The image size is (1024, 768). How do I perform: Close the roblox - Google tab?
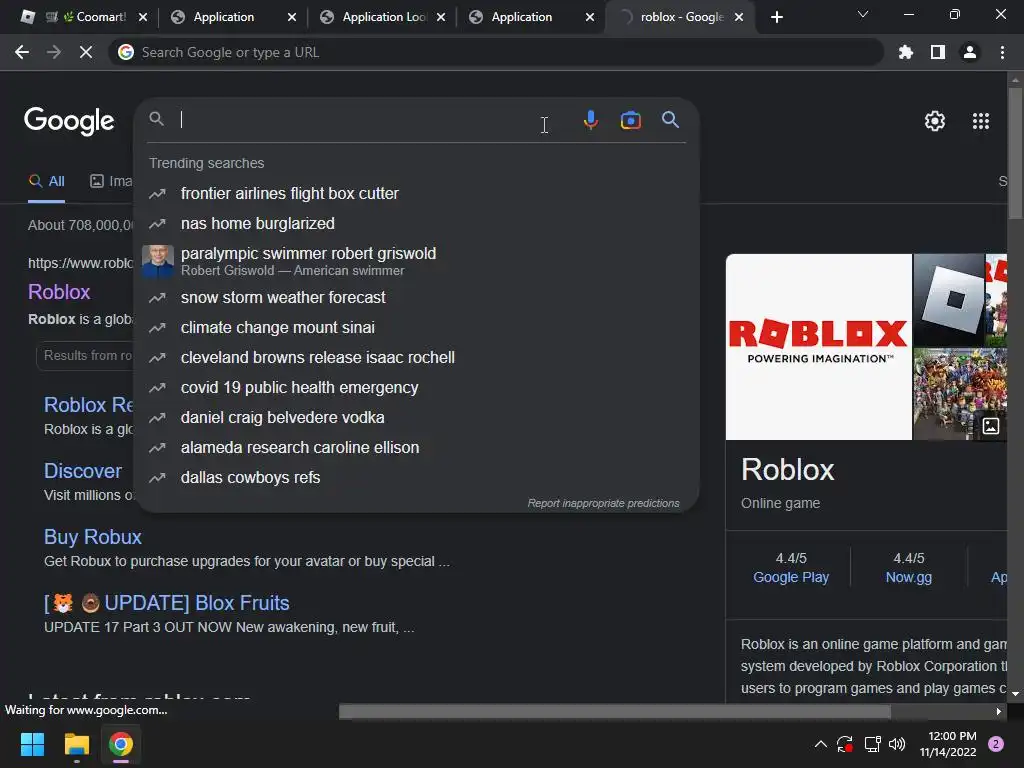coord(739,17)
